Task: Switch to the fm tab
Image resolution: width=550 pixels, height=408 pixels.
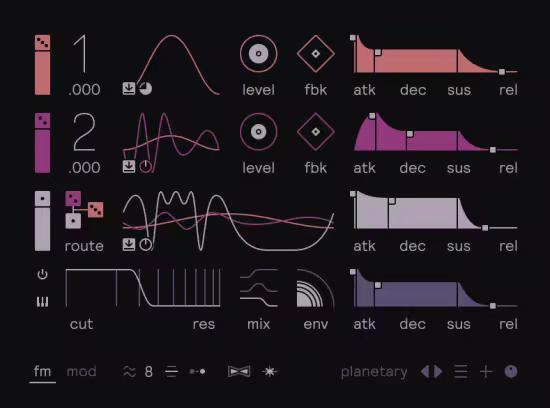Action: [x=42, y=372]
